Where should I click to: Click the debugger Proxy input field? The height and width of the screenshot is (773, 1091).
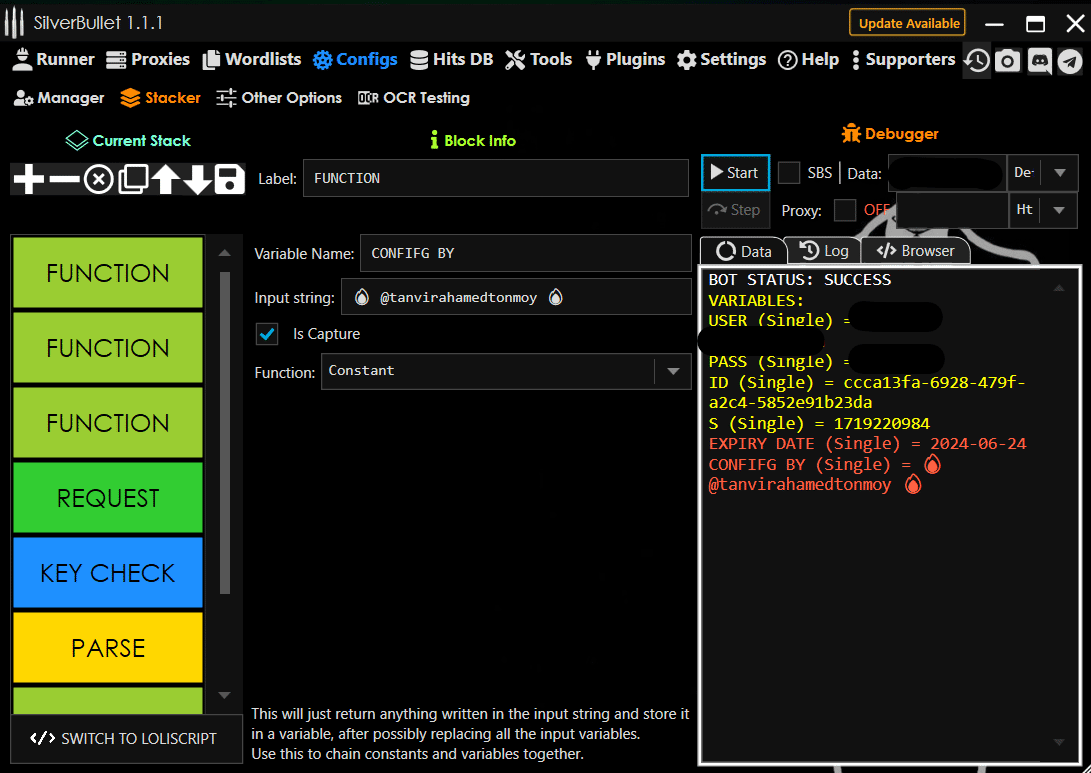click(952, 210)
